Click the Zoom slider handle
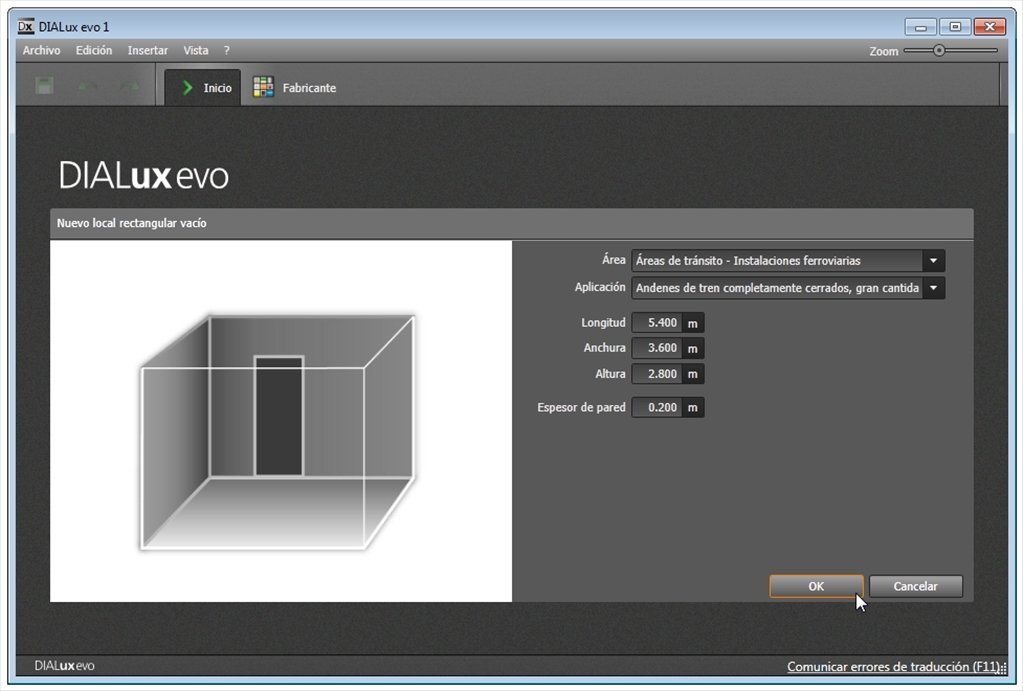The width and height of the screenshot is (1023, 691). click(939, 50)
